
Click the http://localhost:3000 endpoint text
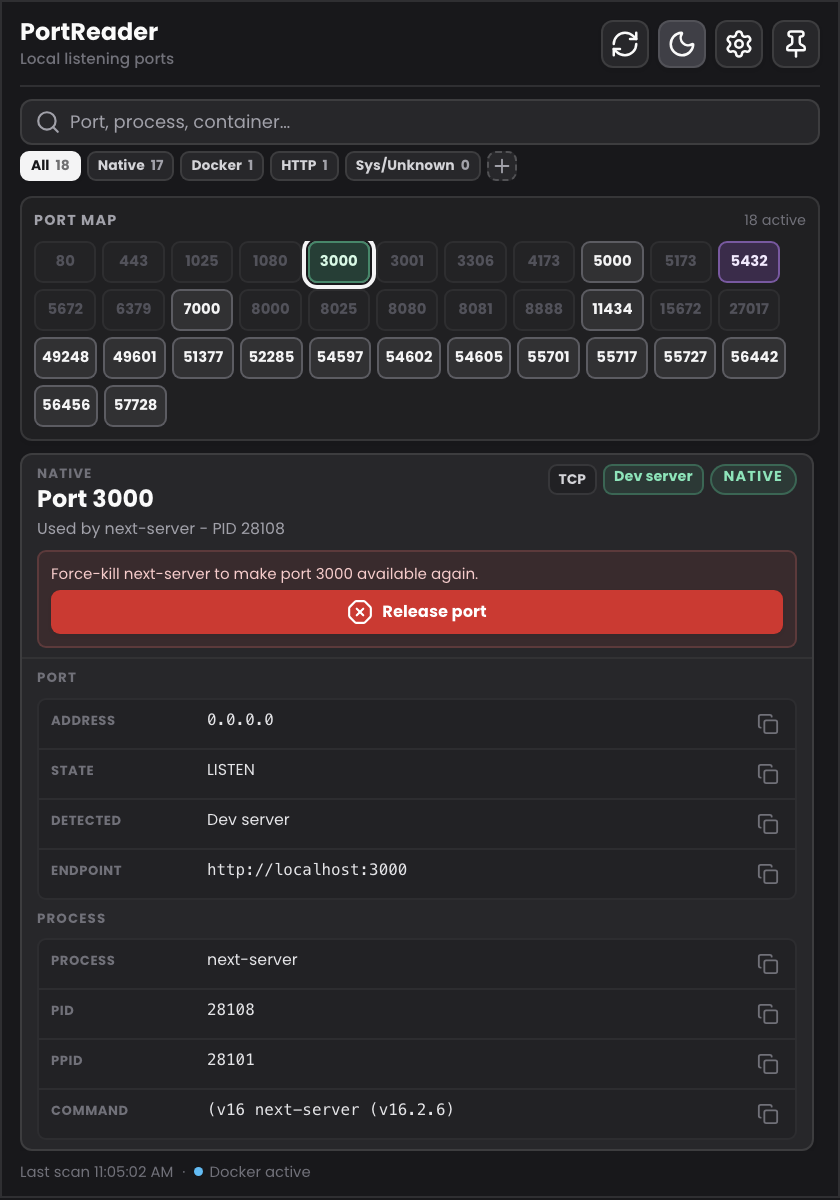pos(307,870)
